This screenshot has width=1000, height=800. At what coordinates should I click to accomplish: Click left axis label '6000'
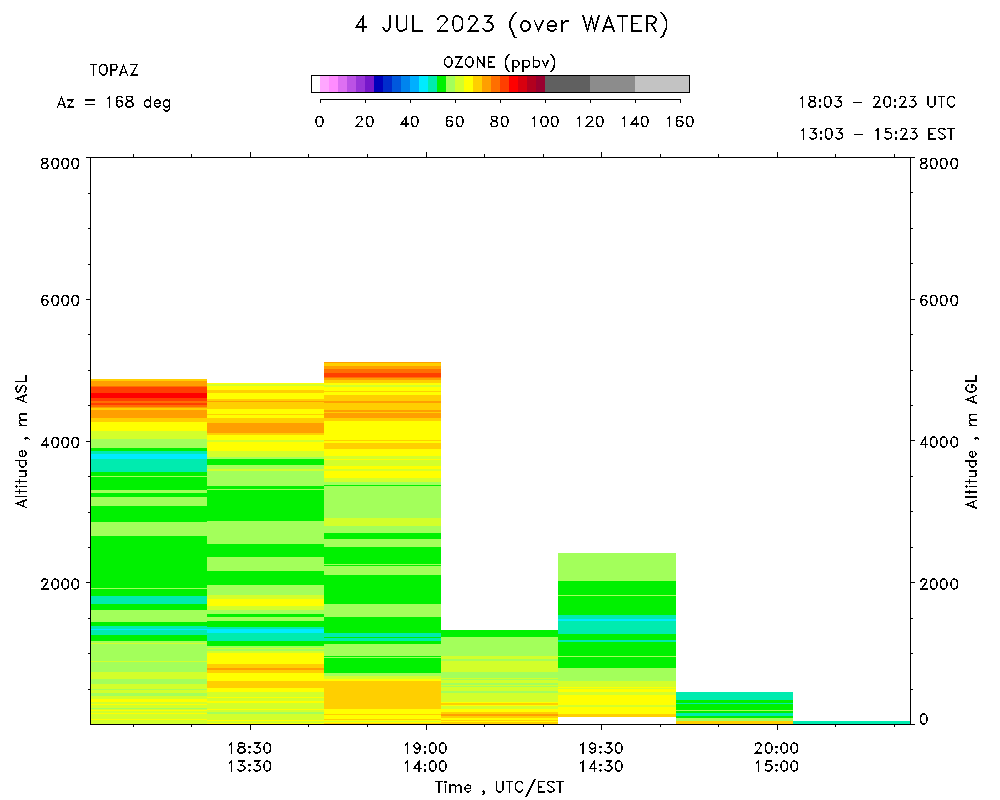click(61, 300)
